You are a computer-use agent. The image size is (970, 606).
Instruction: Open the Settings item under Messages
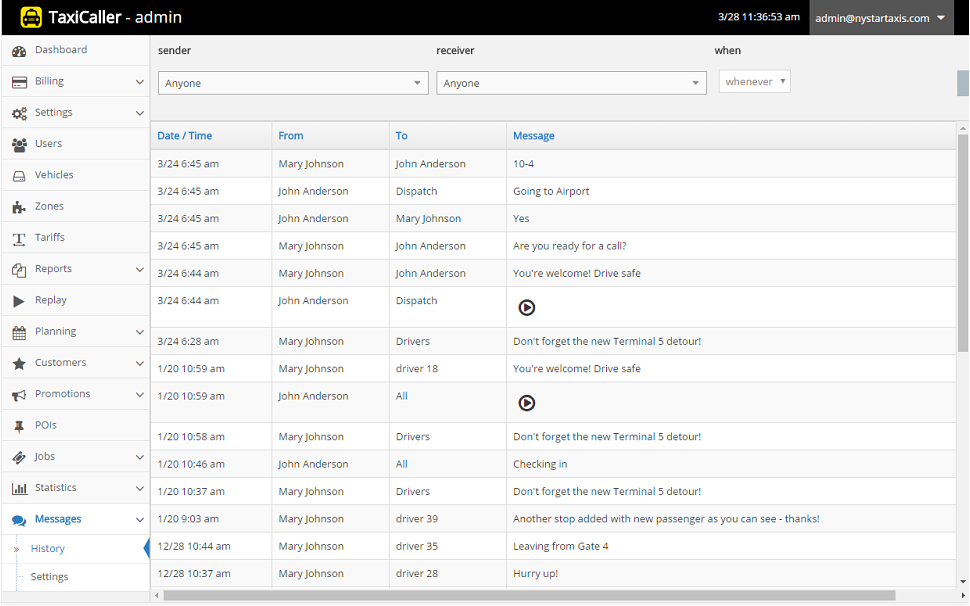(x=49, y=577)
